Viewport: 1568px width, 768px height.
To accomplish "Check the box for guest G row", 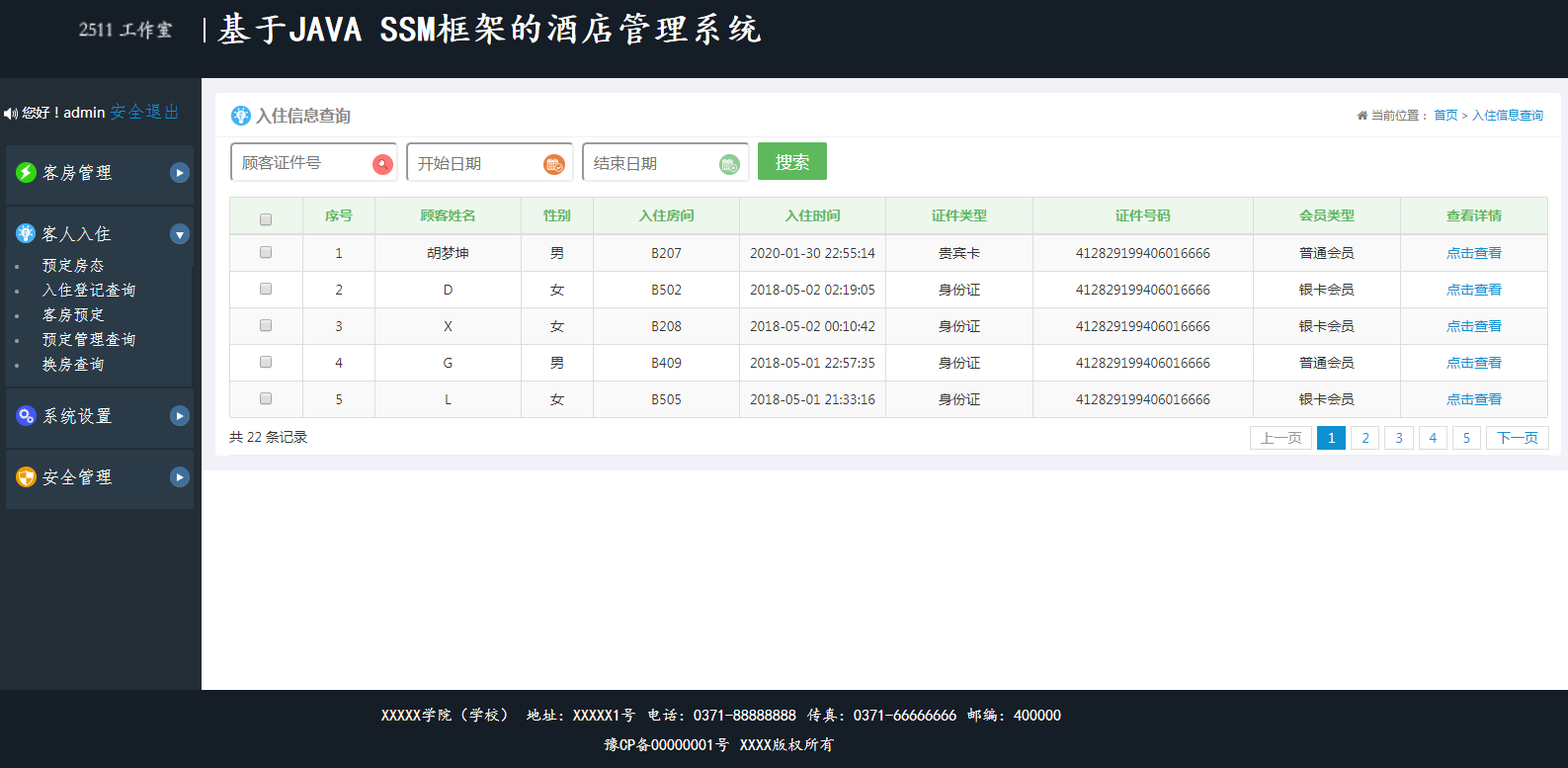I will point(266,362).
